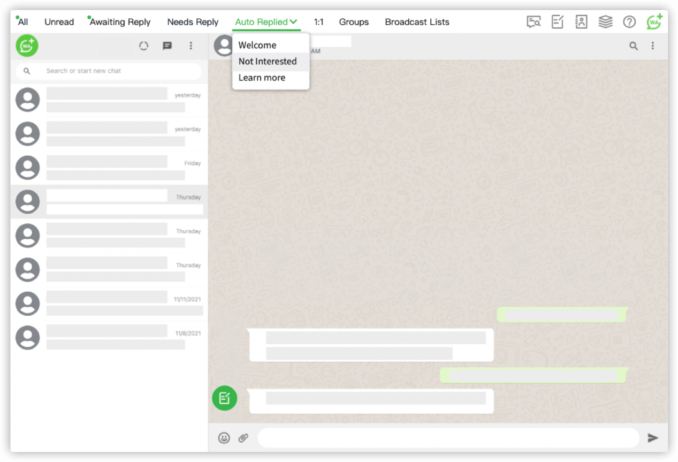Screen dimensions: 678x462
Task: Click the green WA plus icon top right
Action: coord(654,22)
